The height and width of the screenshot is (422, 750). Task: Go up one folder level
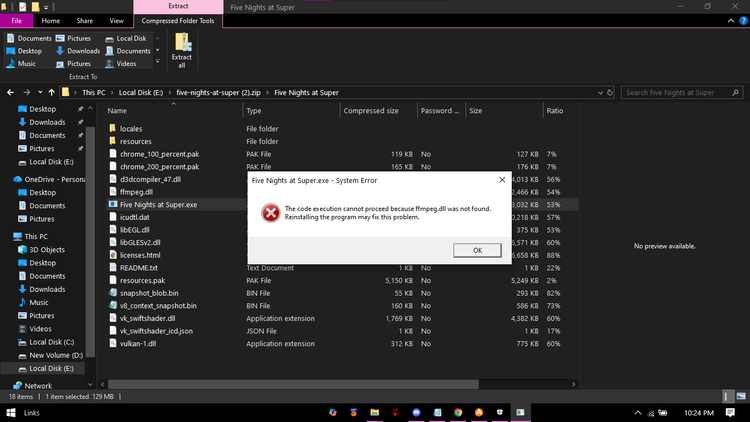51,92
